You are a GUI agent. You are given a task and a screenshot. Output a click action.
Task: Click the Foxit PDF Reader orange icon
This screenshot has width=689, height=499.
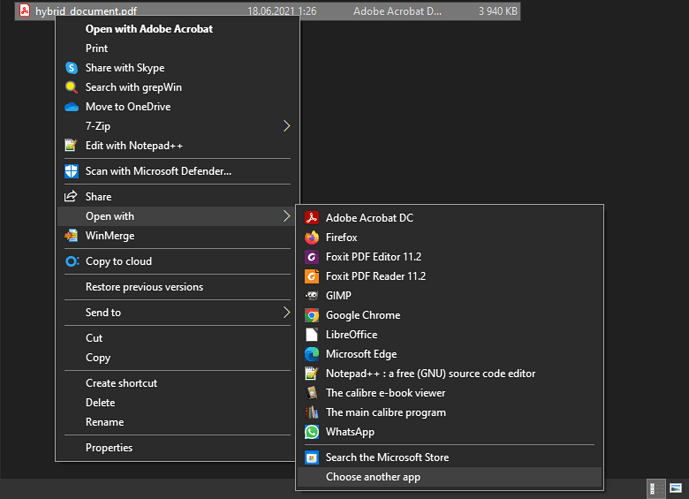[x=312, y=276]
